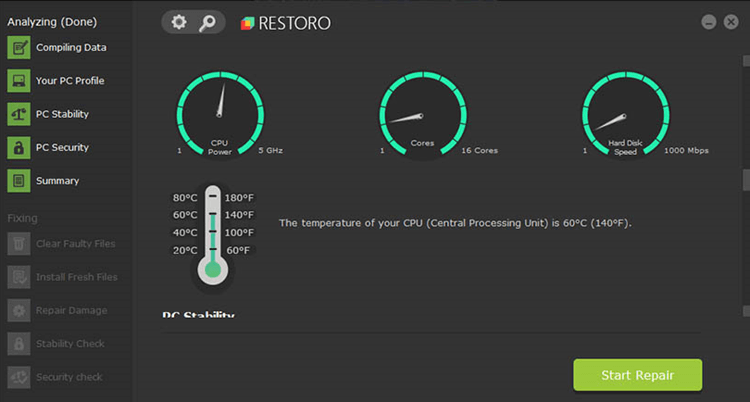Click the scrollbar down arrow

746,311
